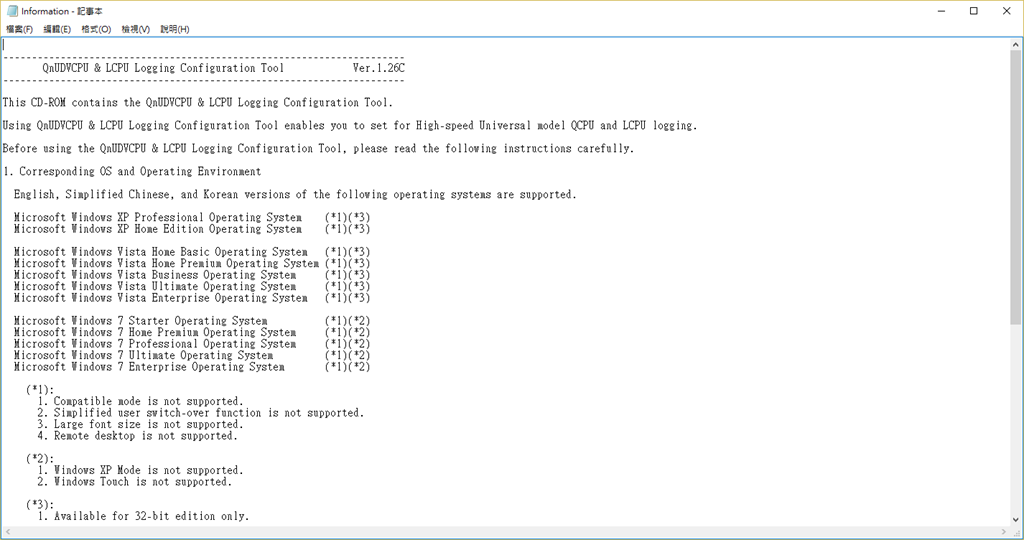Click the line starting 'Before using the QnUDVCPU'
1024x540 pixels.
pyautogui.click(x=318, y=148)
